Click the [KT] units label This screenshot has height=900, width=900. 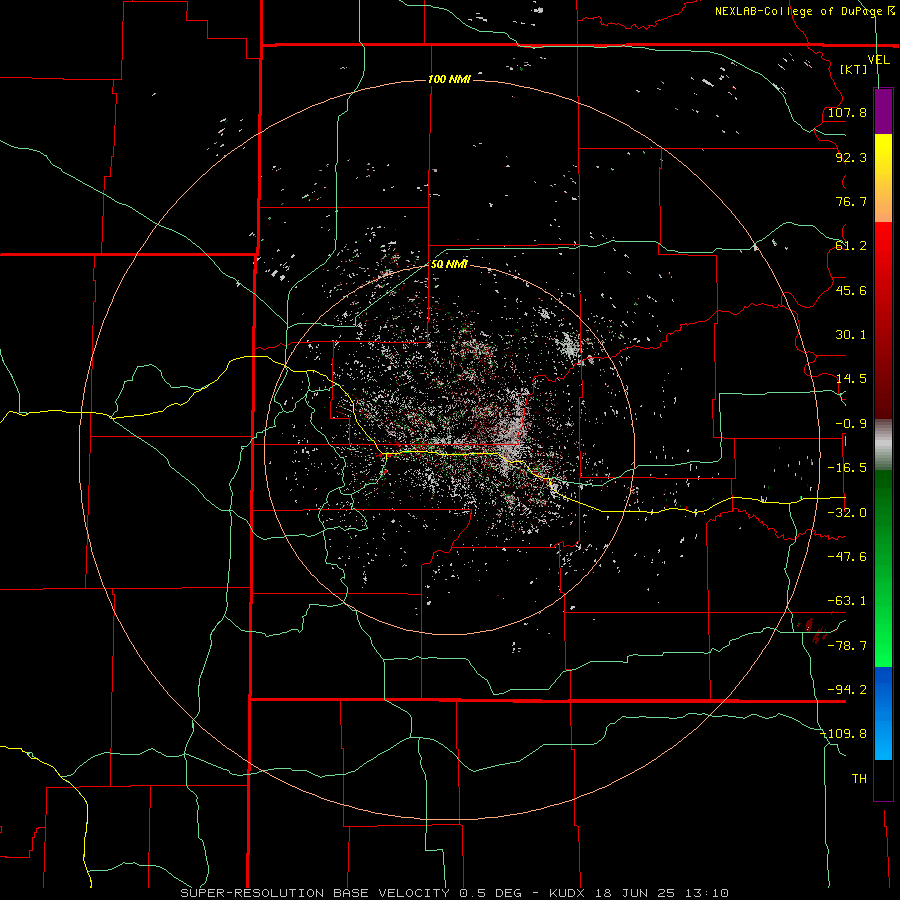[854, 69]
